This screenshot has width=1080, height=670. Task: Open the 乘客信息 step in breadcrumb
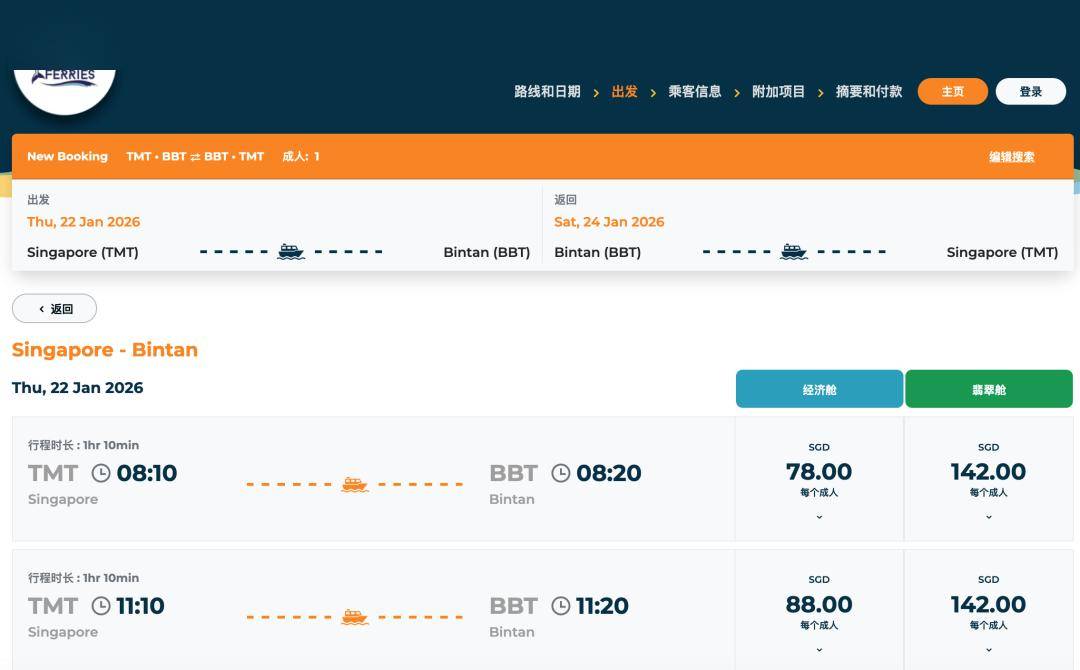pos(694,92)
